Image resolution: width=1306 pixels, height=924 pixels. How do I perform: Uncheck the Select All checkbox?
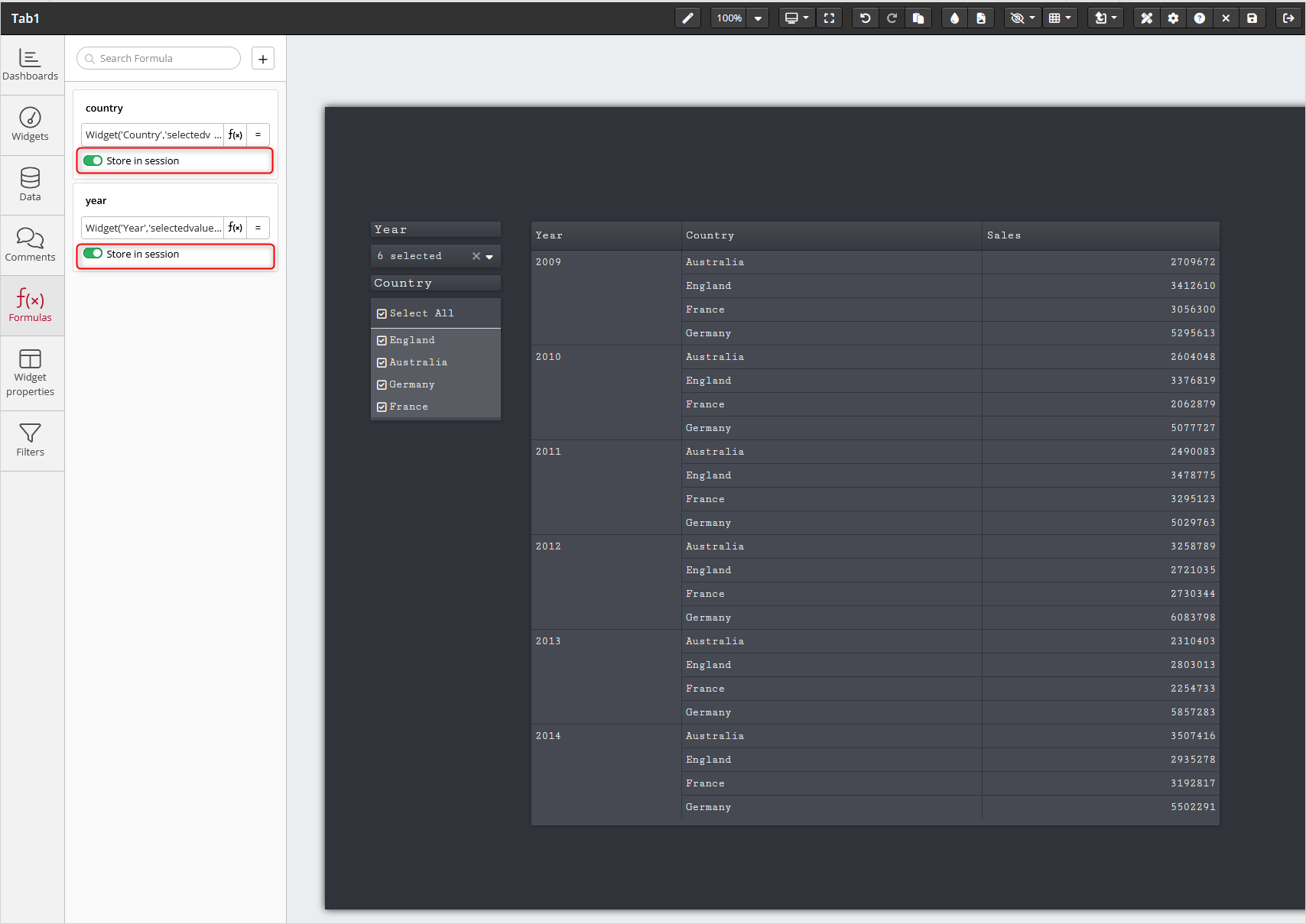tap(382, 314)
